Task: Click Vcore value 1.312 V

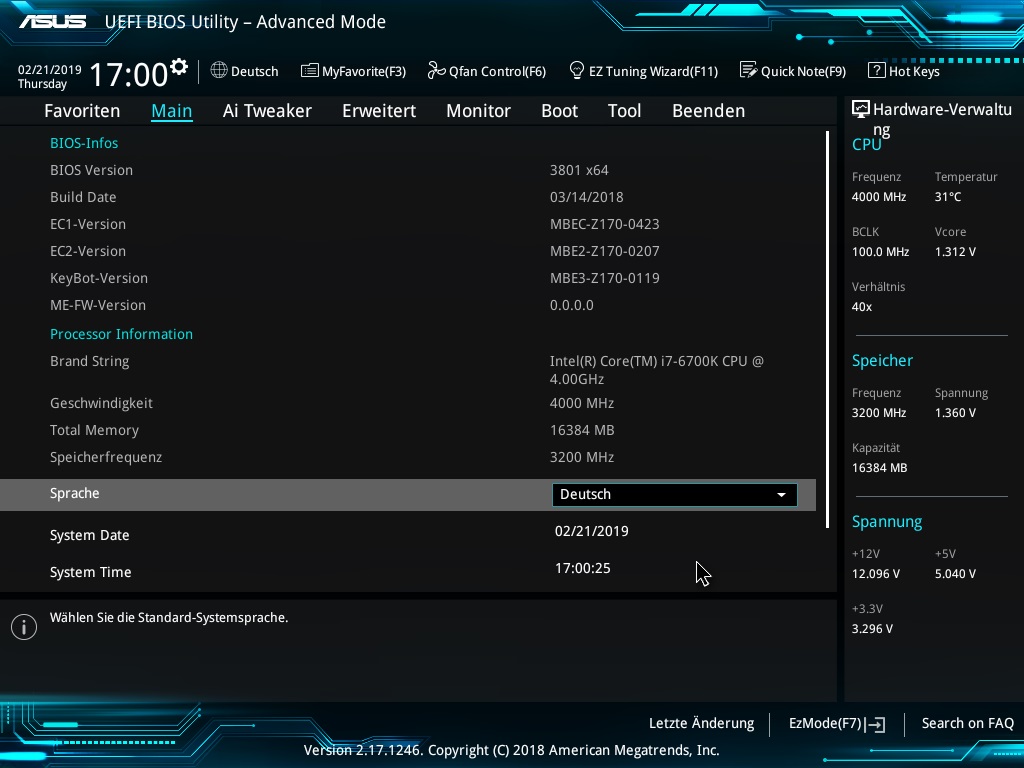Action: point(955,251)
